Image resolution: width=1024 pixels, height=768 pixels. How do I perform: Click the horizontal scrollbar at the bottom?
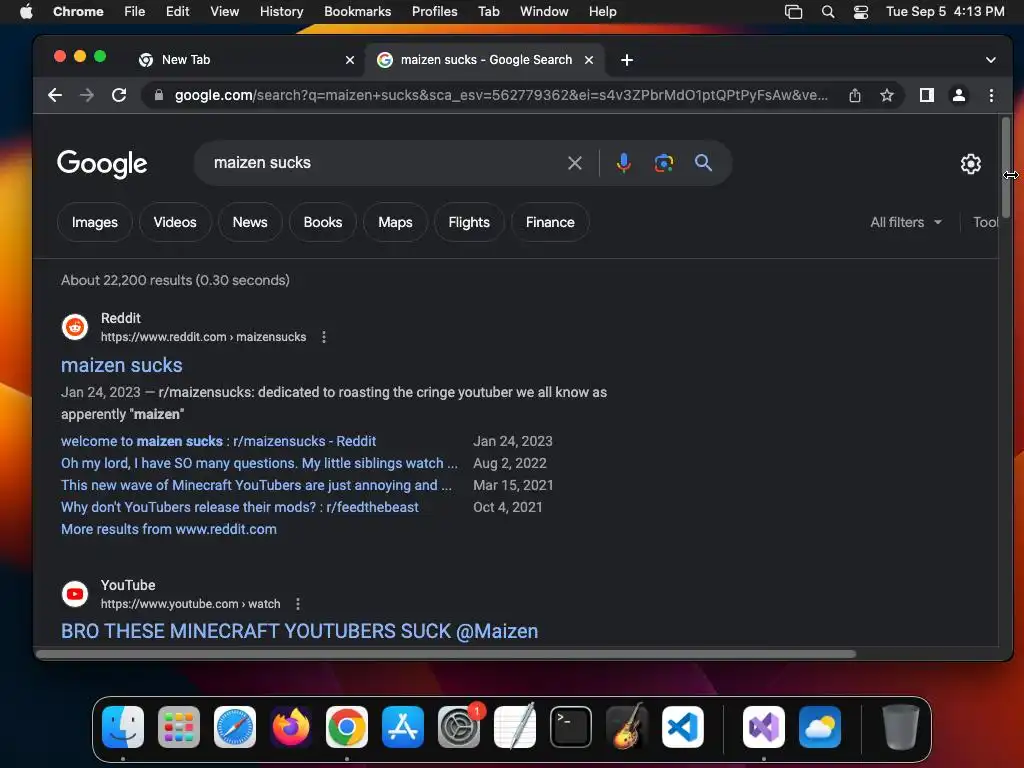(445, 654)
